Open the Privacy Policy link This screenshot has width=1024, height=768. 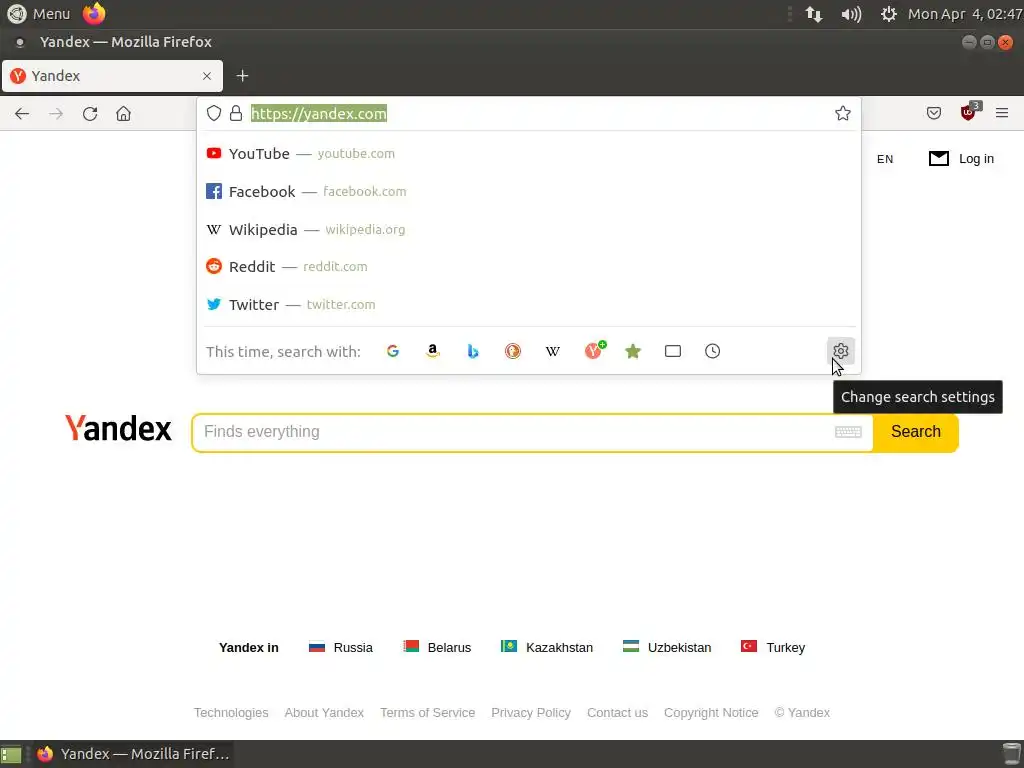531,712
